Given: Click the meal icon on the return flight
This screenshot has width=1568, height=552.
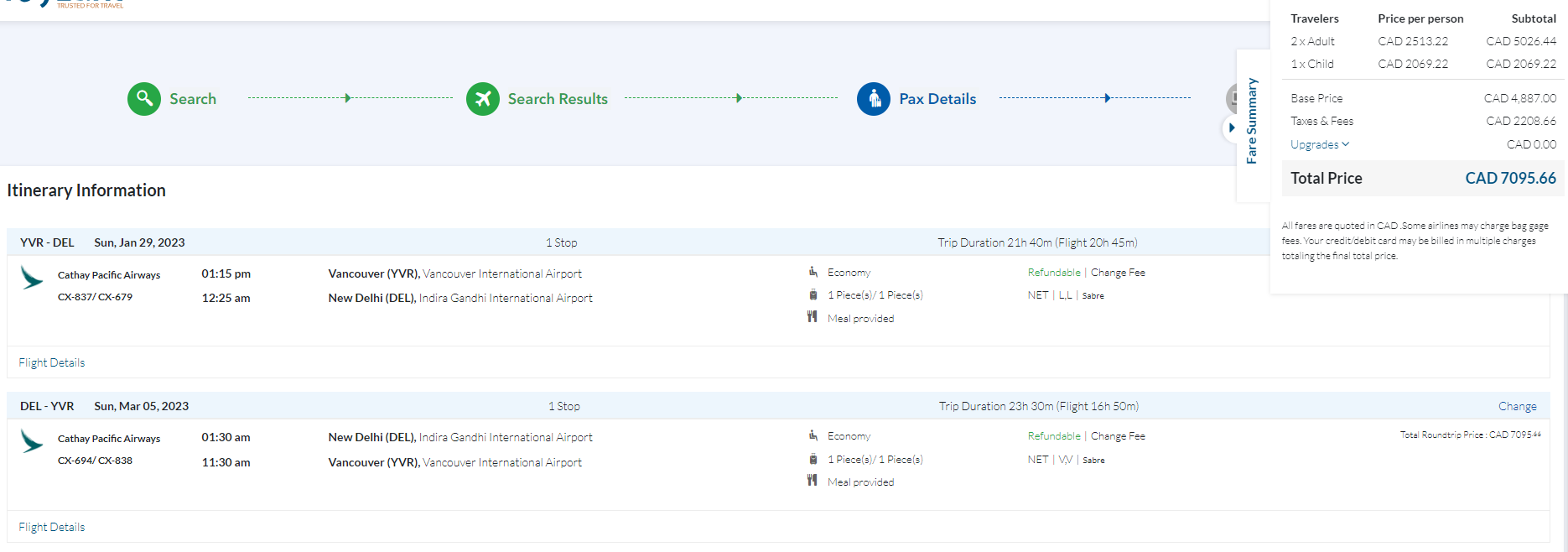Looking at the screenshot, I should point(812,481).
